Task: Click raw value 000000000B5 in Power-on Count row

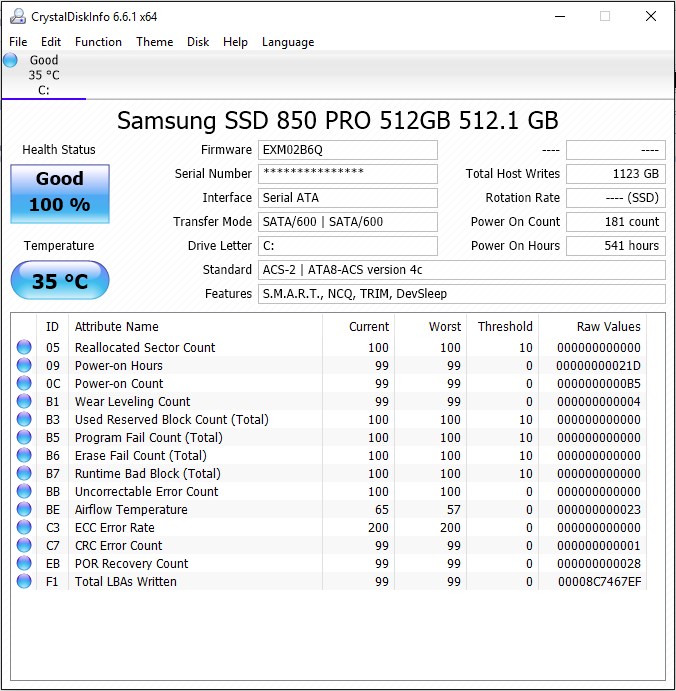Action: coord(599,383)
